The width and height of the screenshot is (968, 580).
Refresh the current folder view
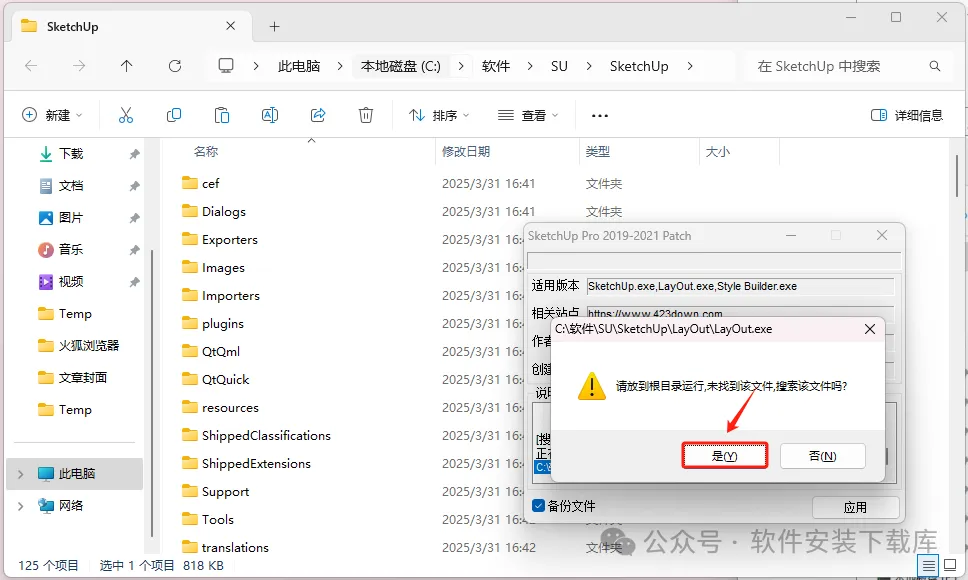pos(175,66)
